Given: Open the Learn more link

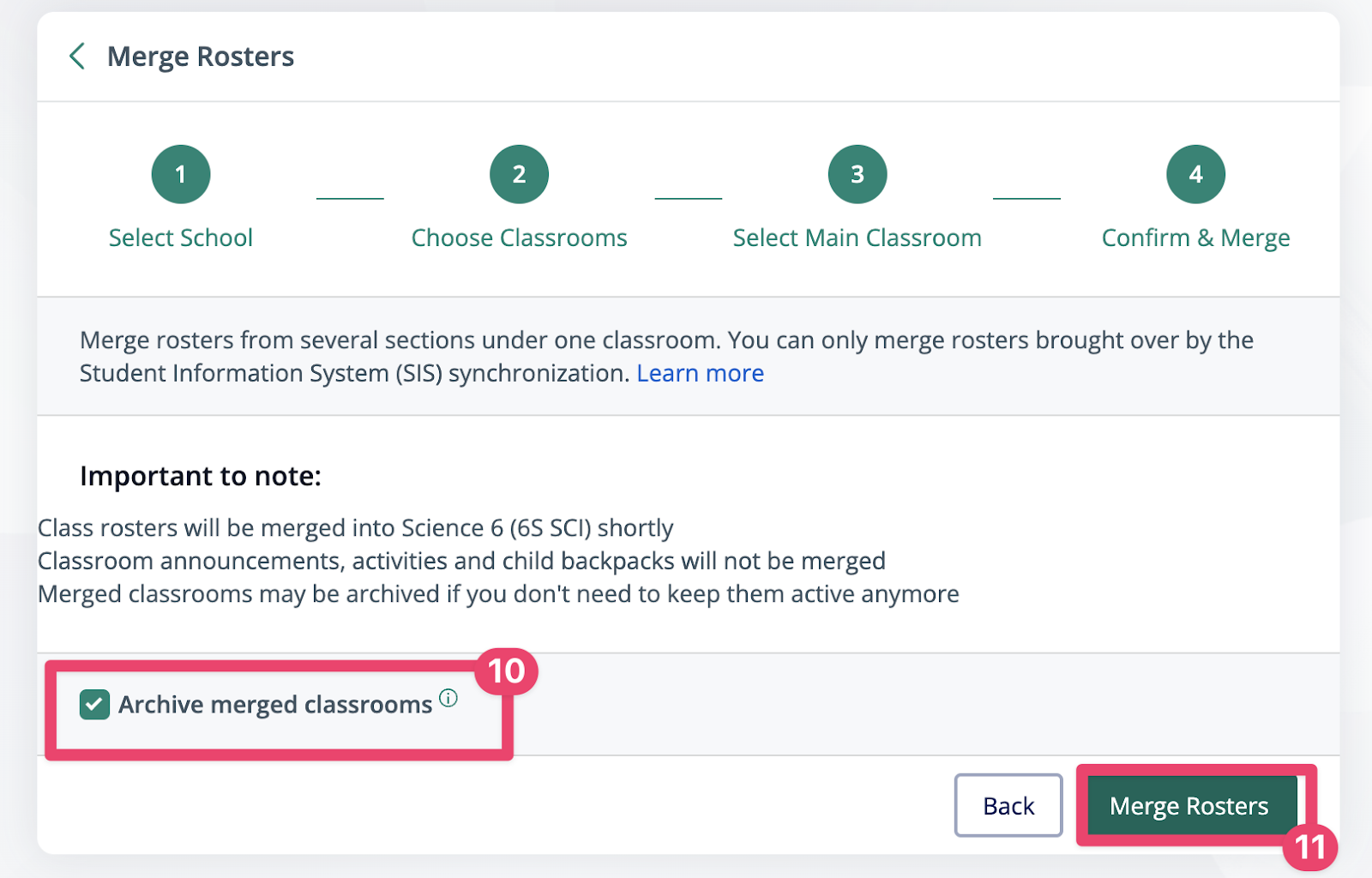Looking at the screenshot, I should point(700,374).
